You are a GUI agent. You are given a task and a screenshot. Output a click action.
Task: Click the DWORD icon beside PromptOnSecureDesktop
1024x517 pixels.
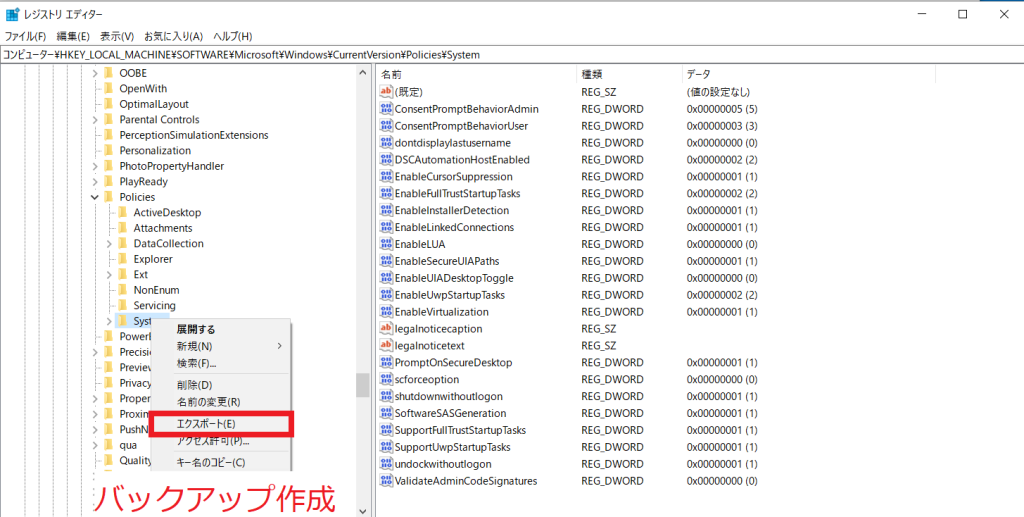coord(386,363)
